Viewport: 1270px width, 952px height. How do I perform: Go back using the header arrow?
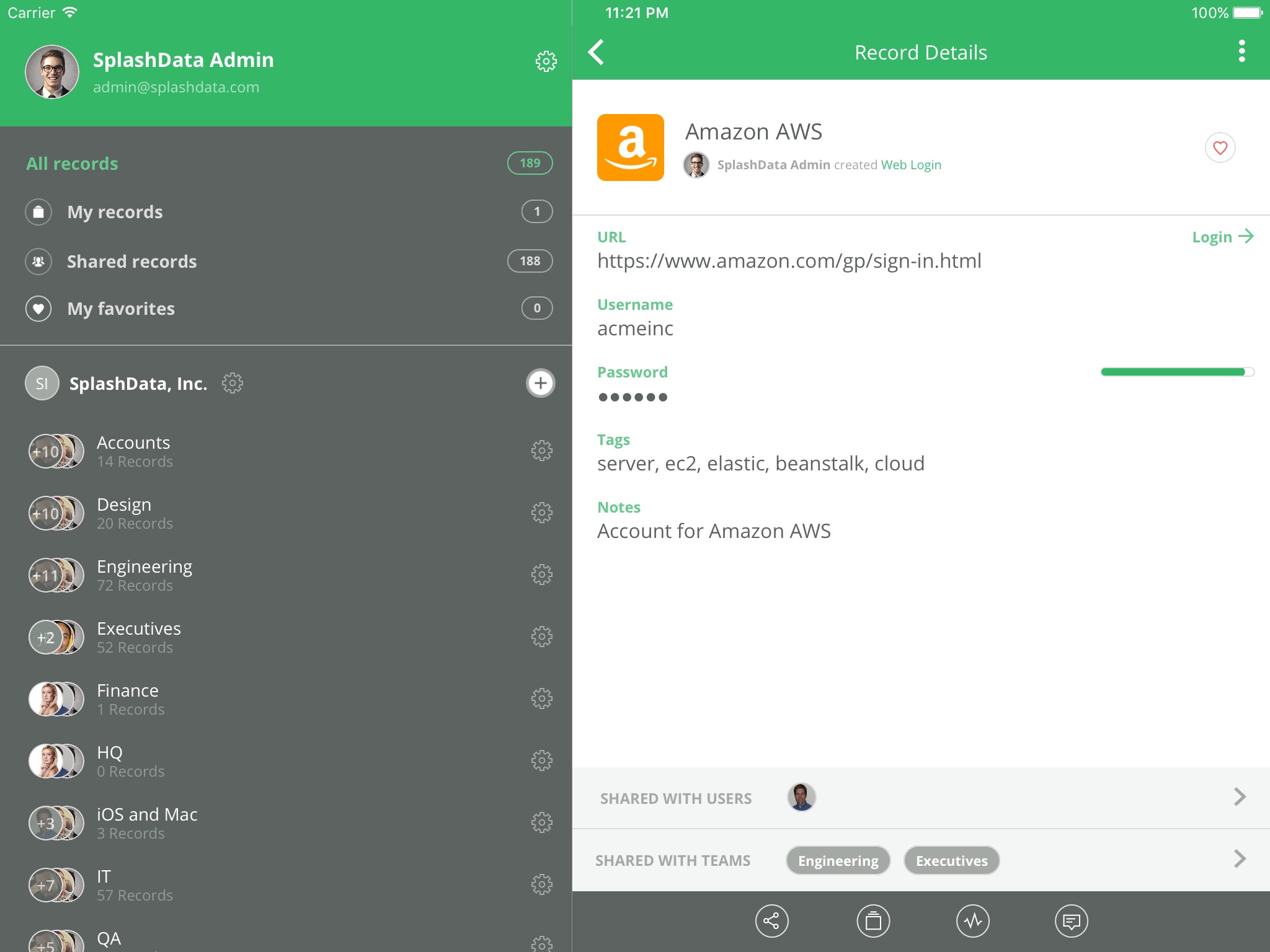click(x=597, y=53)
